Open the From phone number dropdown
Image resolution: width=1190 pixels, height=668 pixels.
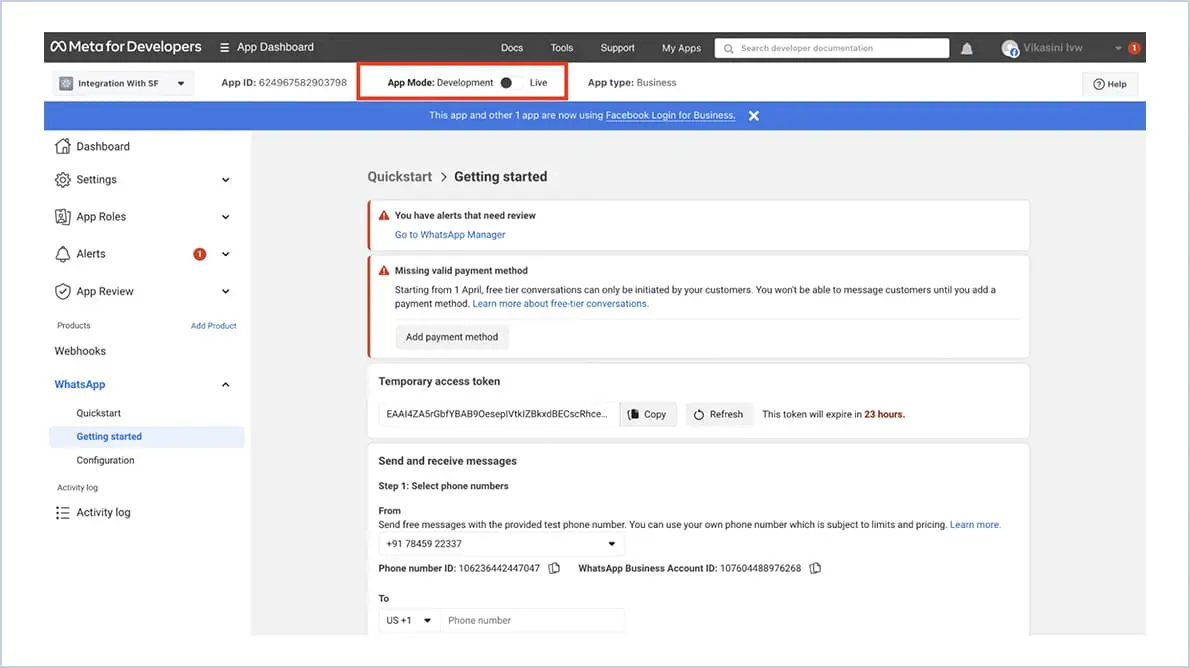(501, 544)
